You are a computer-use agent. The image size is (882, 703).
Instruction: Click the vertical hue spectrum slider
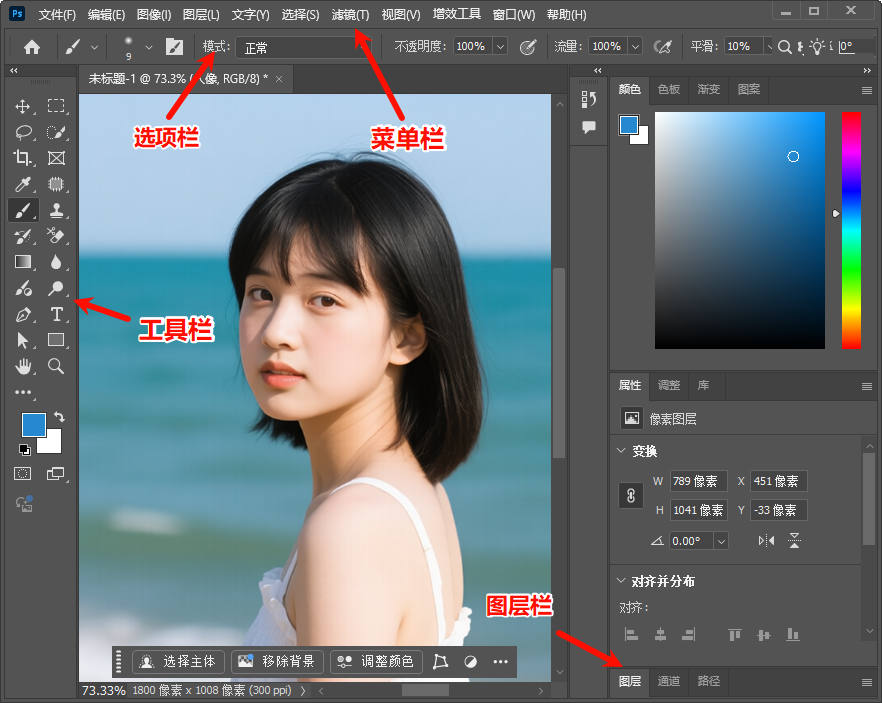click(851, 230)
